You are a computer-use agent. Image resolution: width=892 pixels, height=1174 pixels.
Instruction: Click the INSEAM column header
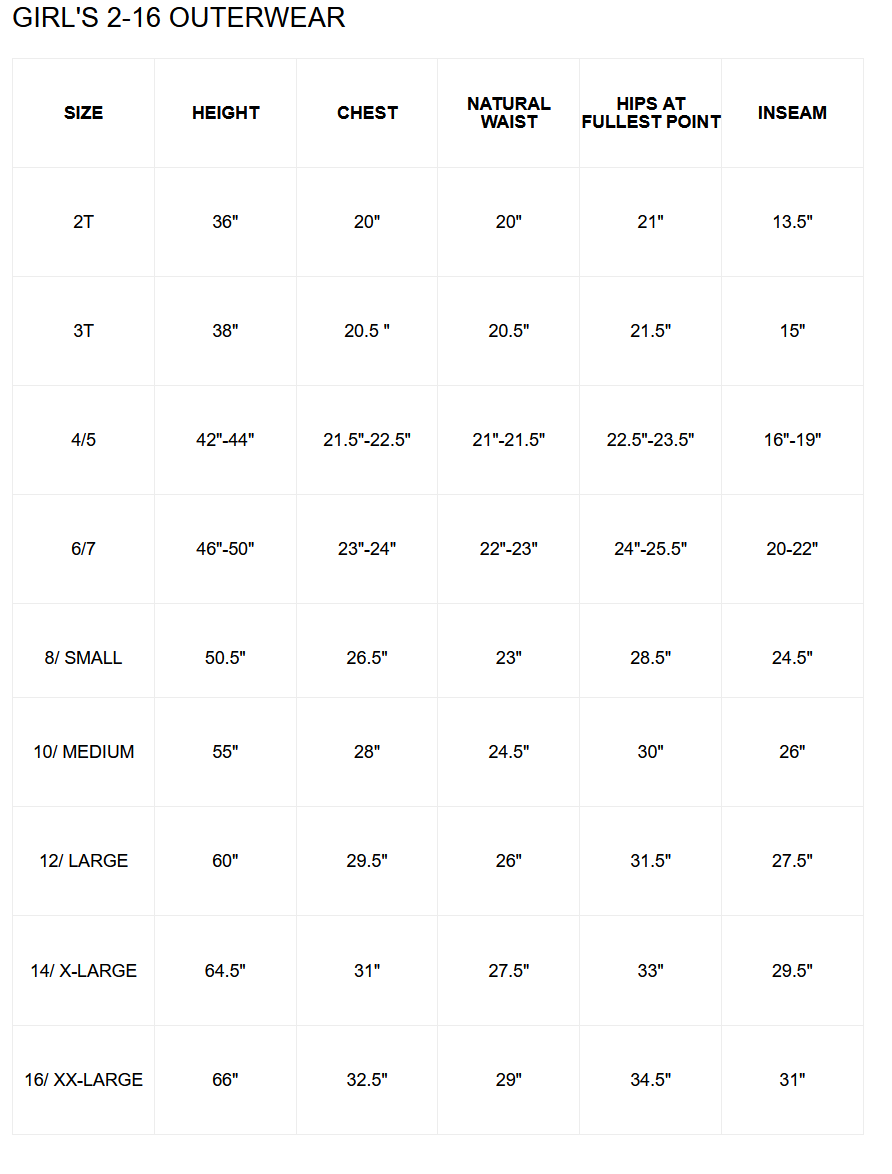[792, 113]
